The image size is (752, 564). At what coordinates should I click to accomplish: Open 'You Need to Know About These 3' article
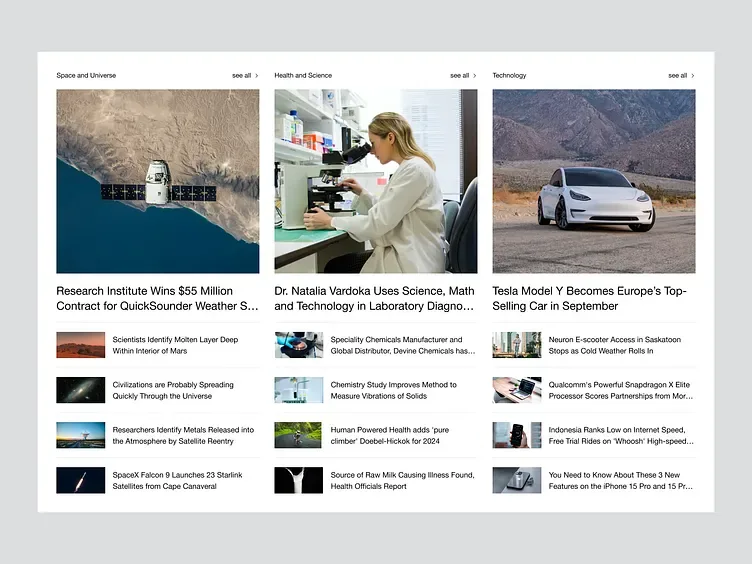pyautogui.click(x=621, y=480)
